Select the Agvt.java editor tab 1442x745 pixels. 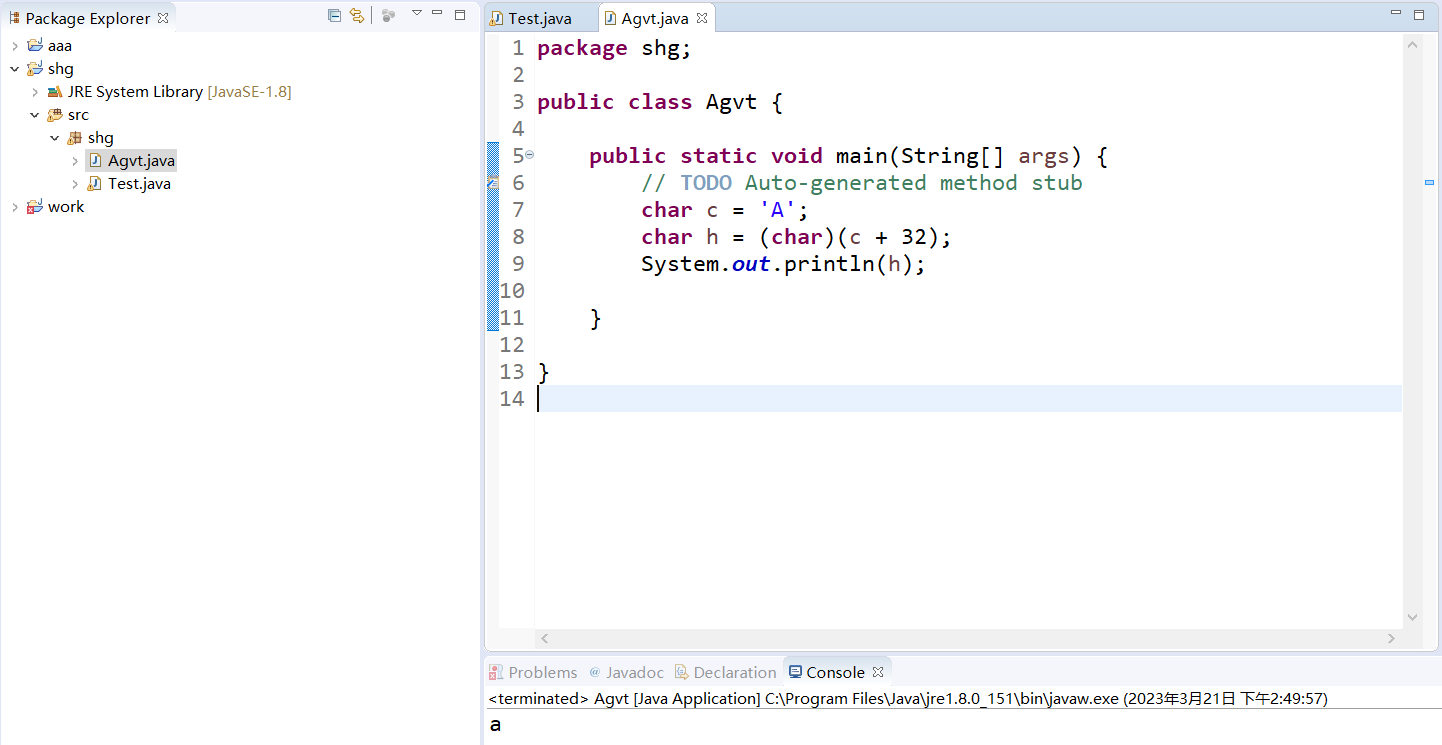[653, 19]
